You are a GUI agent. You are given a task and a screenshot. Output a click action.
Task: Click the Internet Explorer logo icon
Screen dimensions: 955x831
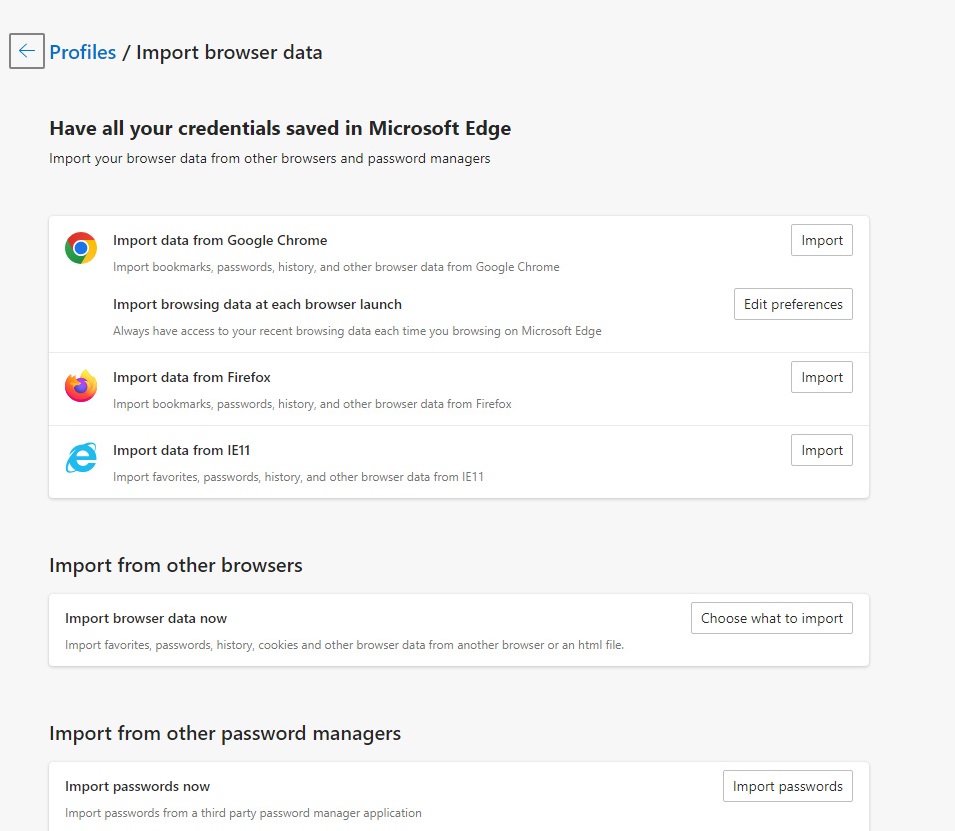(81, 458)
